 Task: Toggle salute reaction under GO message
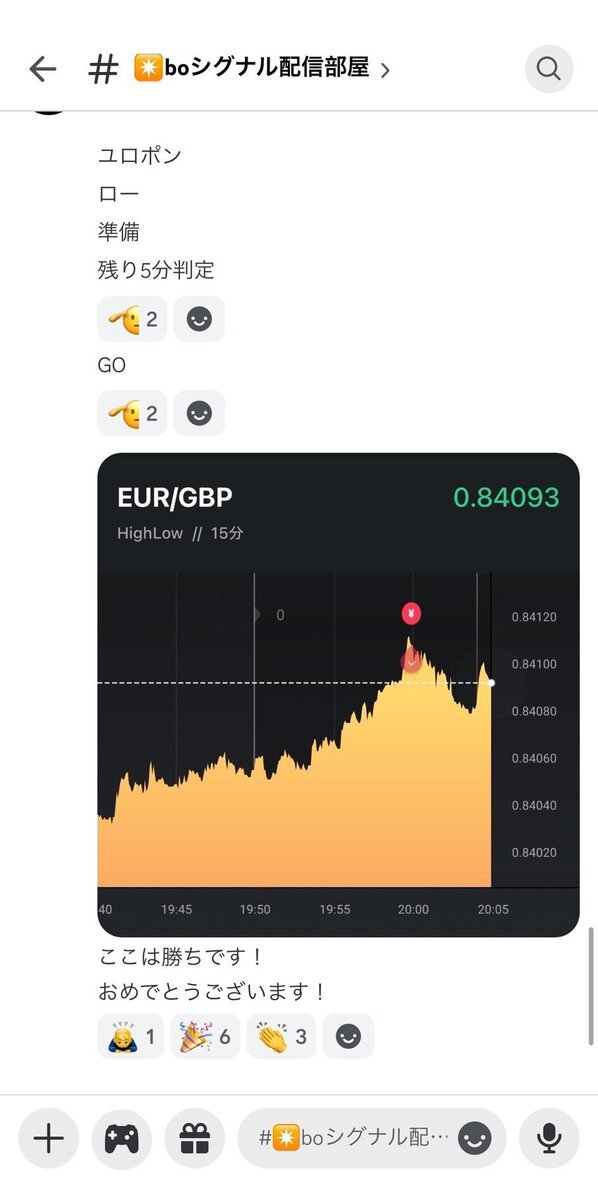pyautogui.click(x=132, y=413)
